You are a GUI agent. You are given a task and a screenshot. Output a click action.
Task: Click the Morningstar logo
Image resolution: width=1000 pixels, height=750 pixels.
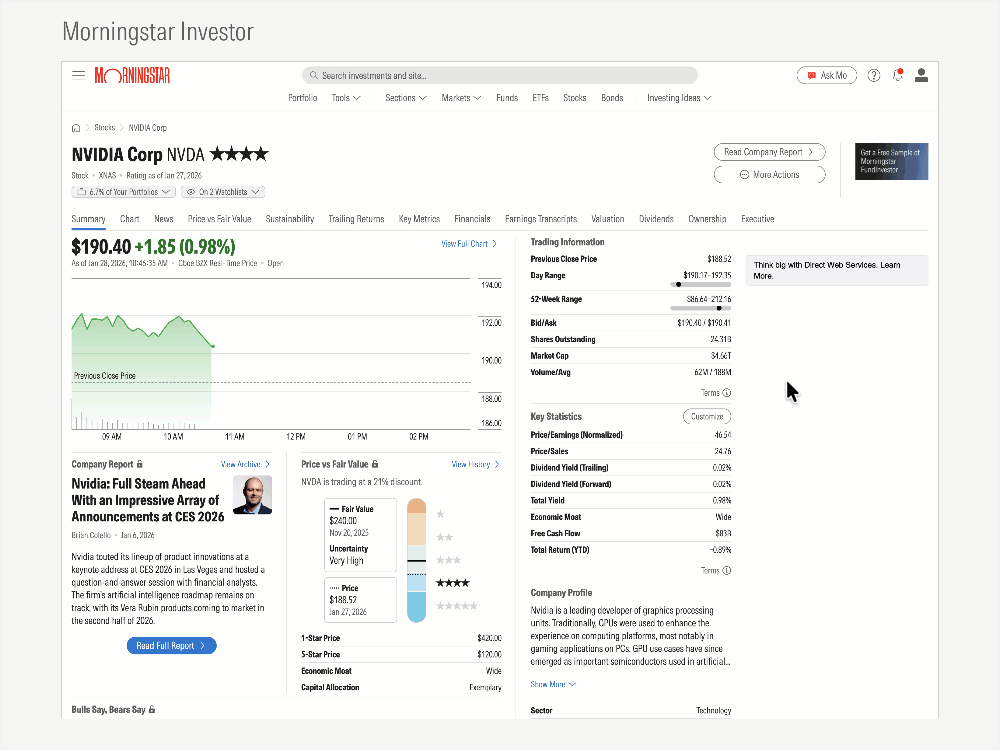pyautogui.click(x=133, y=75)
